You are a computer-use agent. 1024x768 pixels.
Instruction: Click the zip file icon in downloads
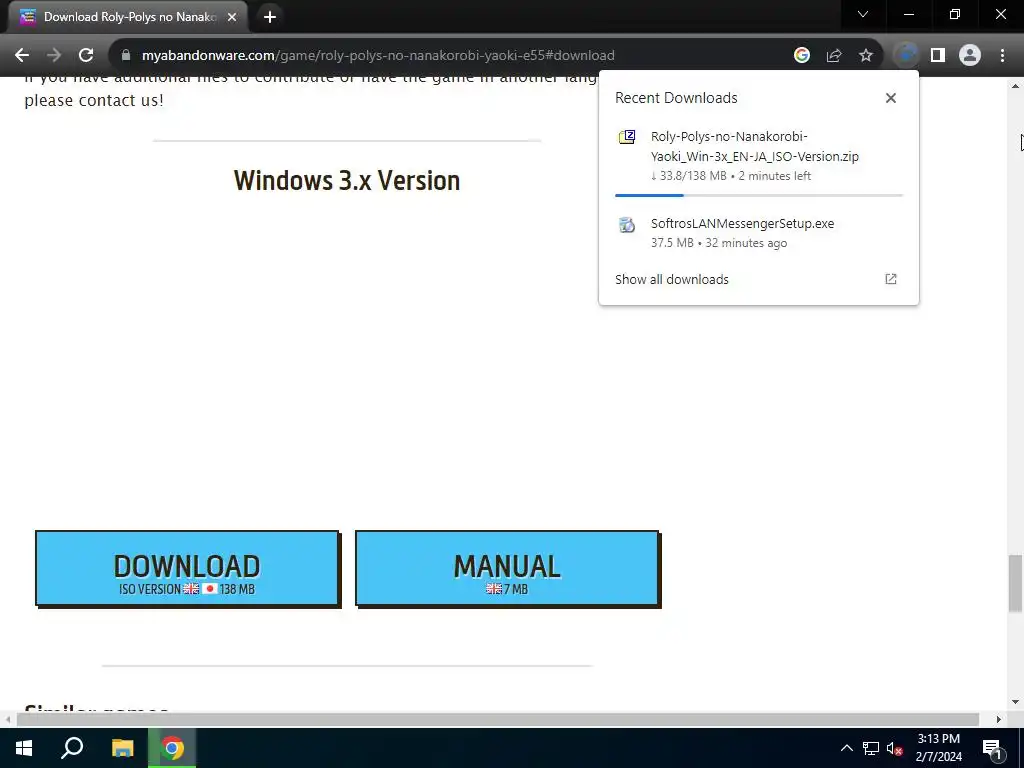tap(627, 137)
